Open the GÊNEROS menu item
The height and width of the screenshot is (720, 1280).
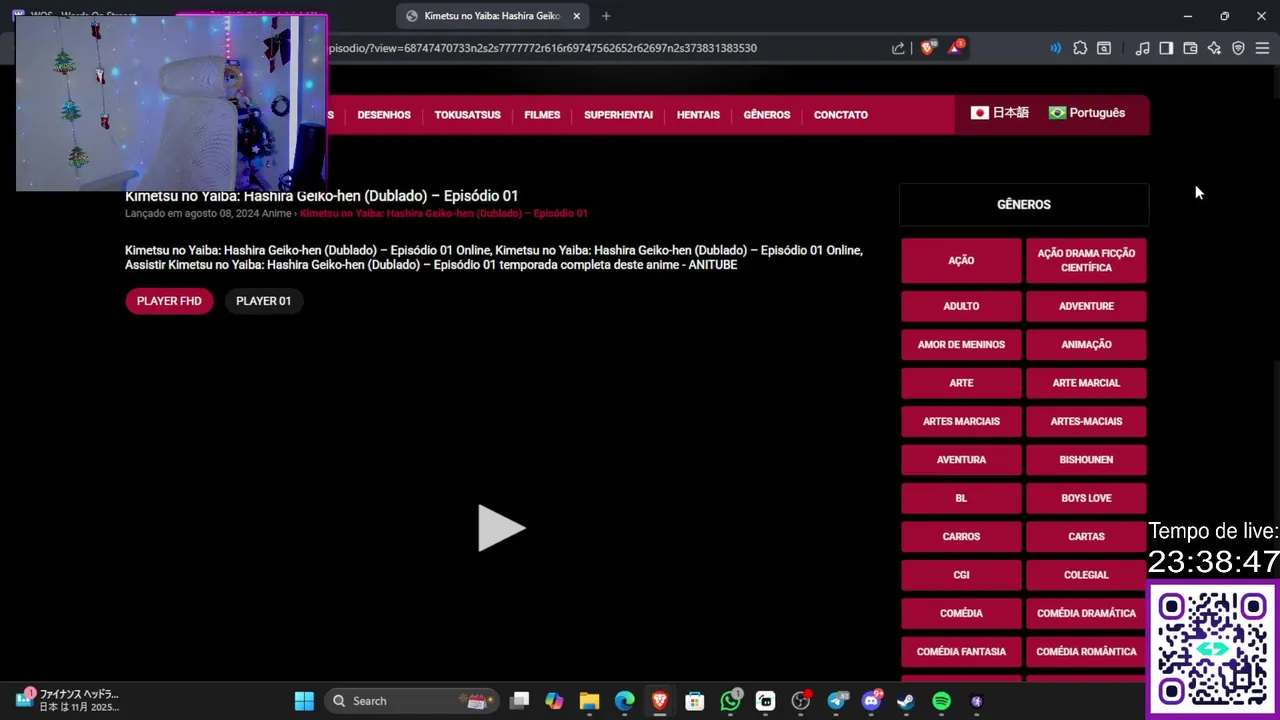coord(767,115)
